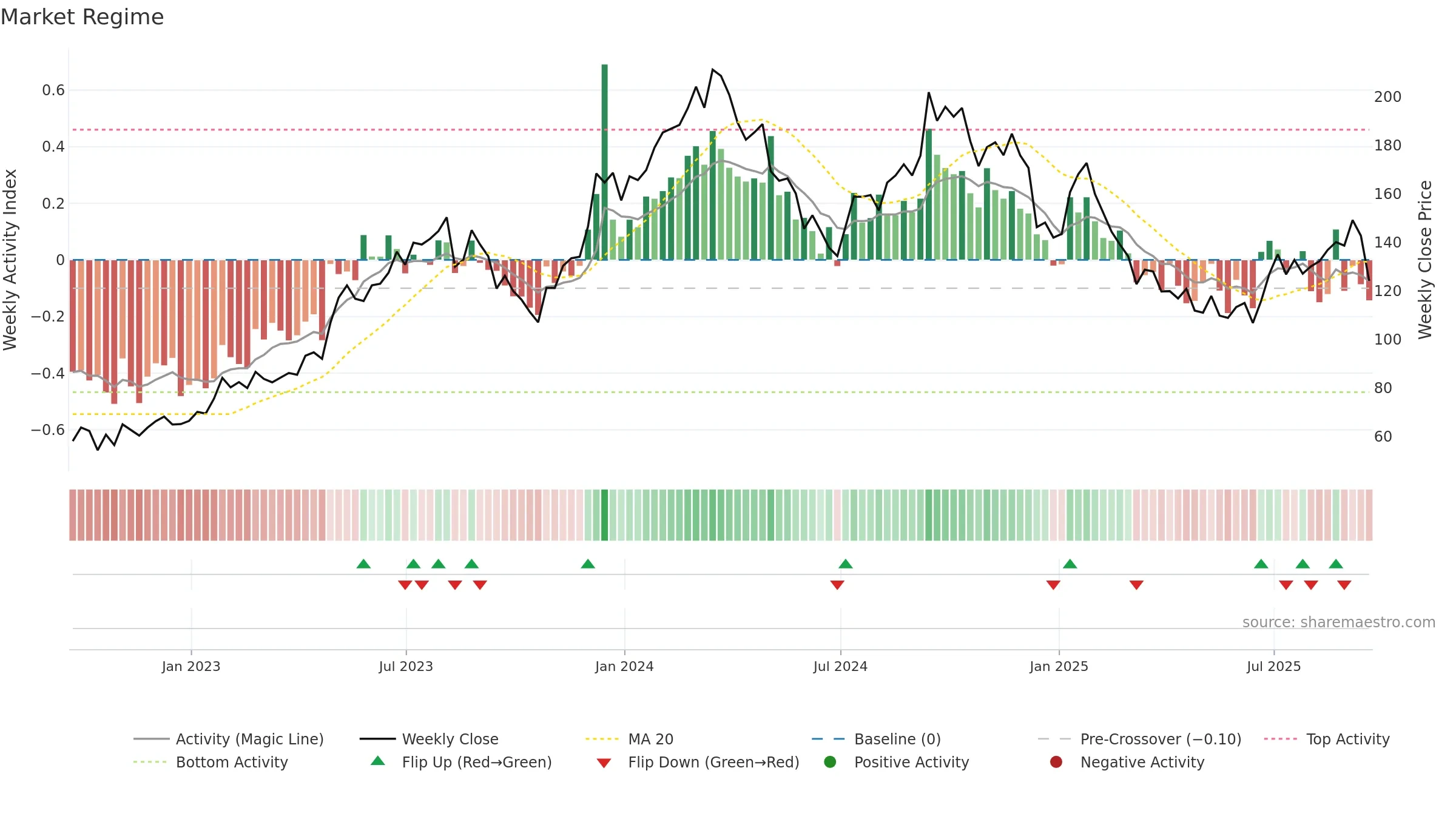Click the Jul 2024 axis label
The image size is (1456, 819).
840,667
